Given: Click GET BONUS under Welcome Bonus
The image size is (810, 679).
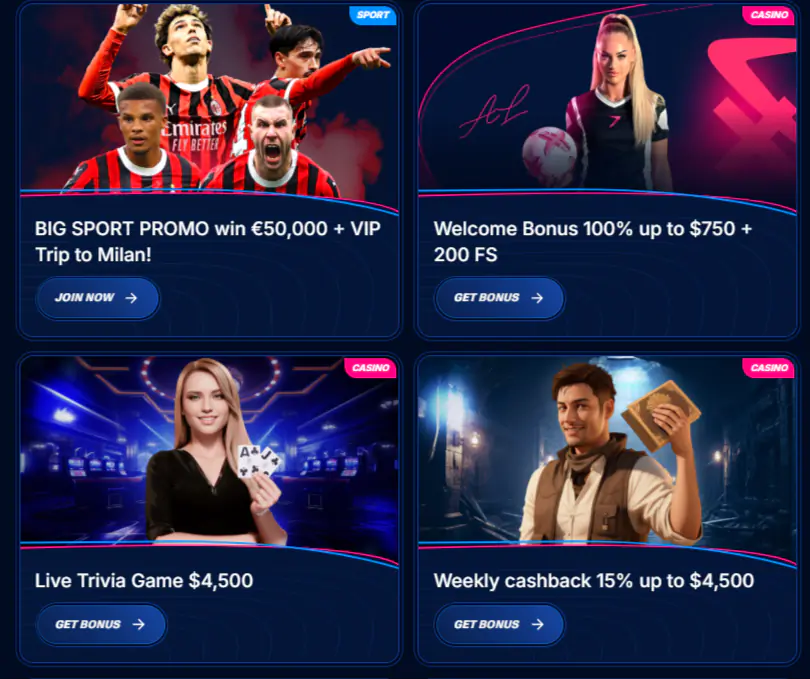Looking at the screenshot, I should pyautogui.click(x=499, y=298).
